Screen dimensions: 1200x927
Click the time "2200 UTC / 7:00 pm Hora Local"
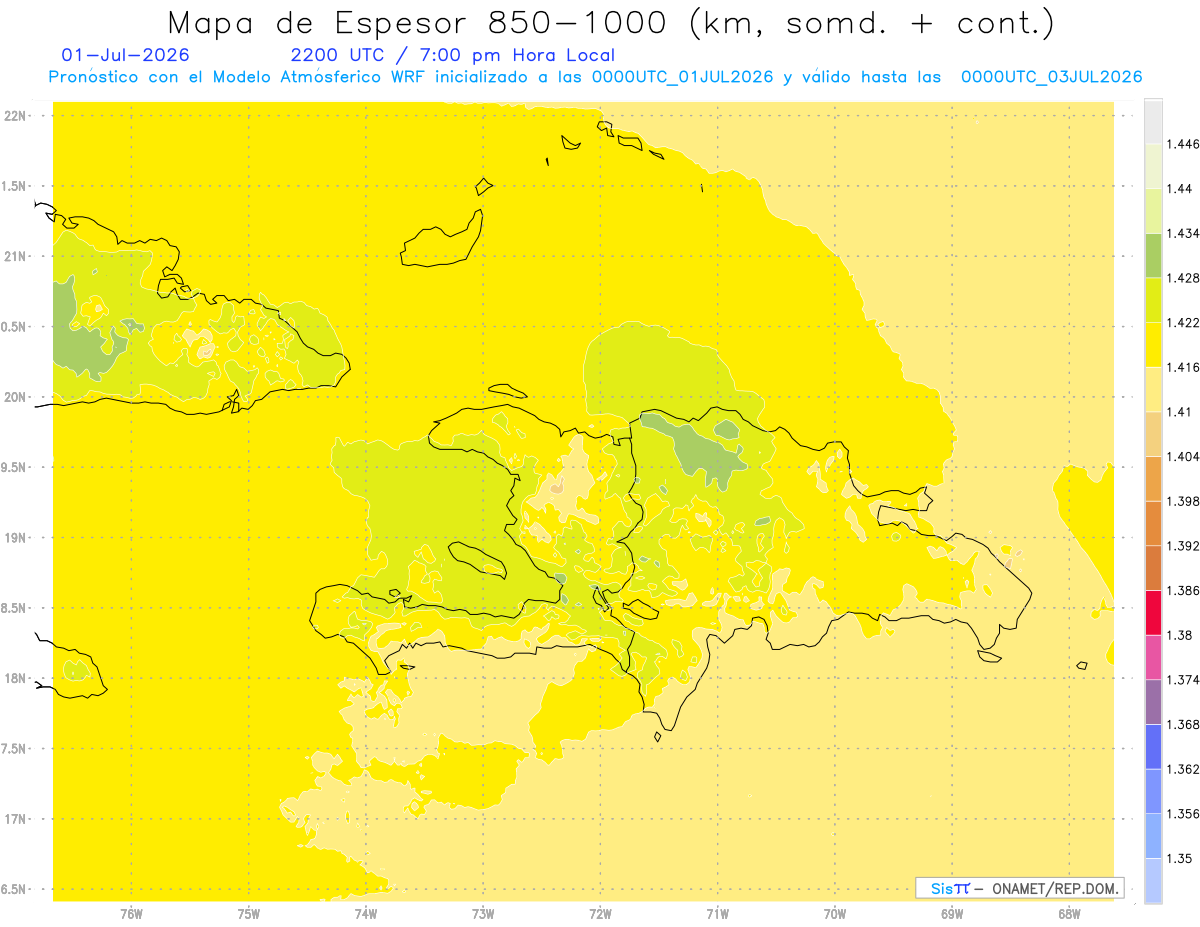pos(453,55)
